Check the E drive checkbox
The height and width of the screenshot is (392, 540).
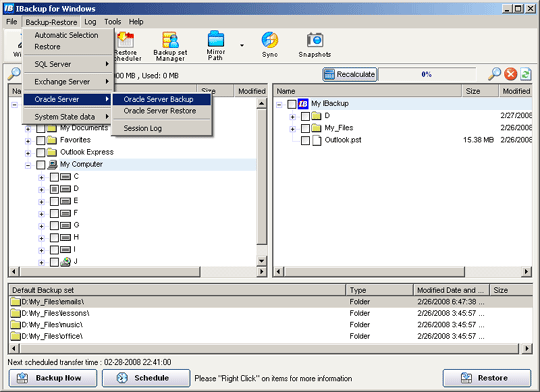[54, 201]
